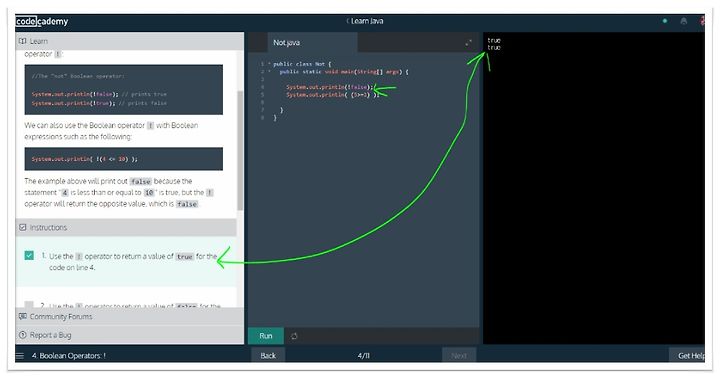Reset the code with refresh icon
The image size is (720, 377).
point(294,336)
